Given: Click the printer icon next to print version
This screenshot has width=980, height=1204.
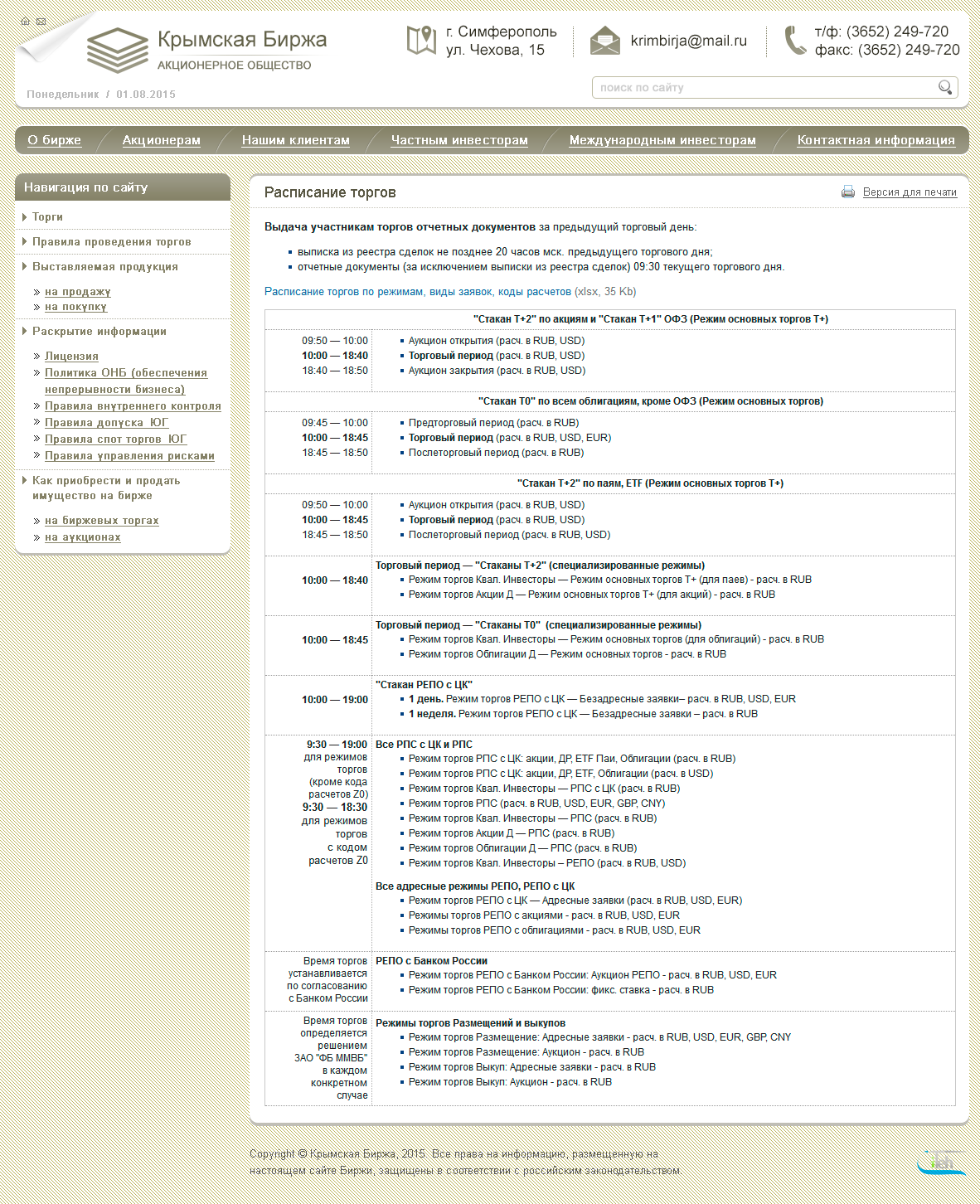Looking at the screenshot, I should [x=848, y=192].
